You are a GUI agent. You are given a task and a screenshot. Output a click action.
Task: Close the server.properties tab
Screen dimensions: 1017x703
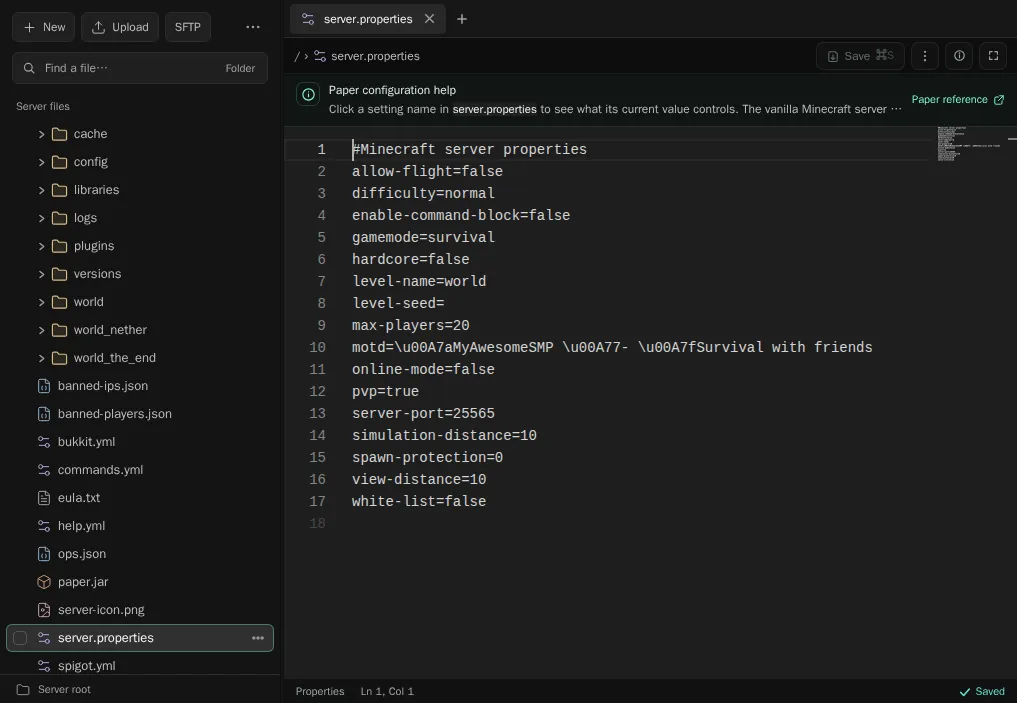point(429,19)
